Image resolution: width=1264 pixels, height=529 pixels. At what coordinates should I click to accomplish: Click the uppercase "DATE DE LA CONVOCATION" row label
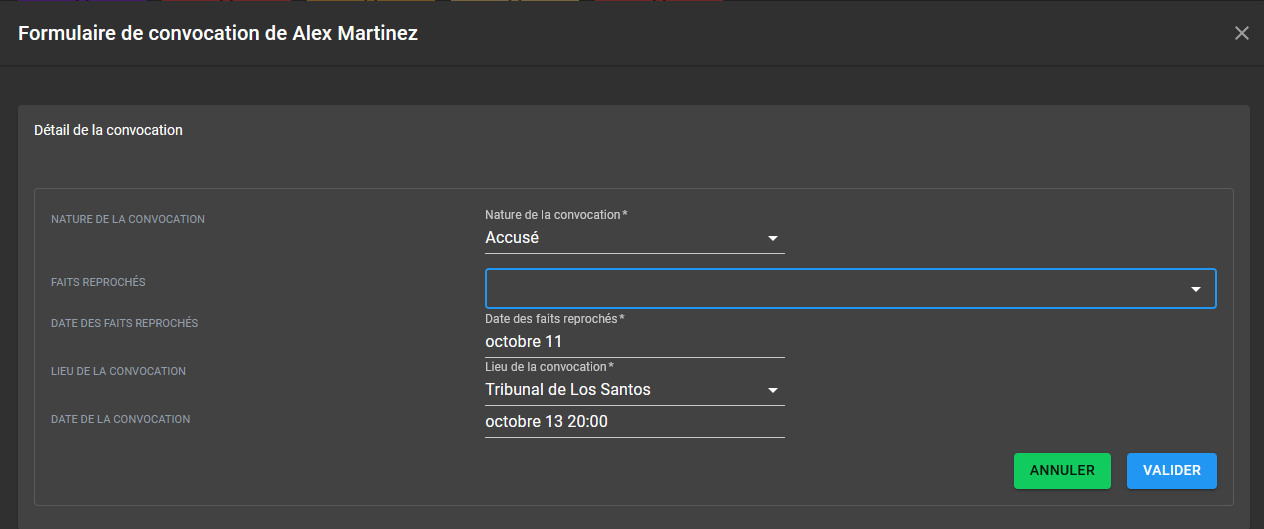[x=120, y=419]
